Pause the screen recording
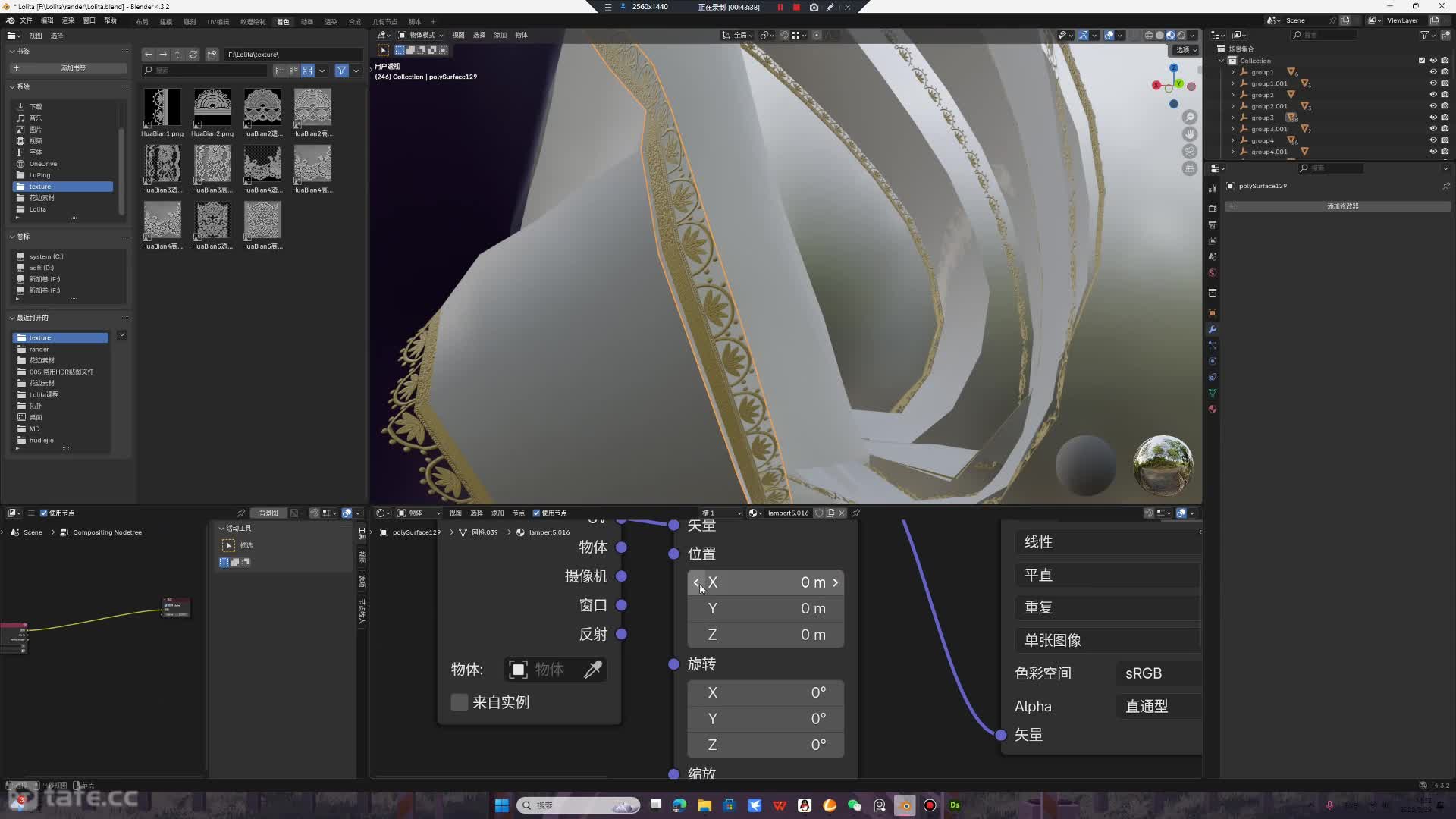The image size is (1456, 819). pyautogui.click(x=780, y=7)
